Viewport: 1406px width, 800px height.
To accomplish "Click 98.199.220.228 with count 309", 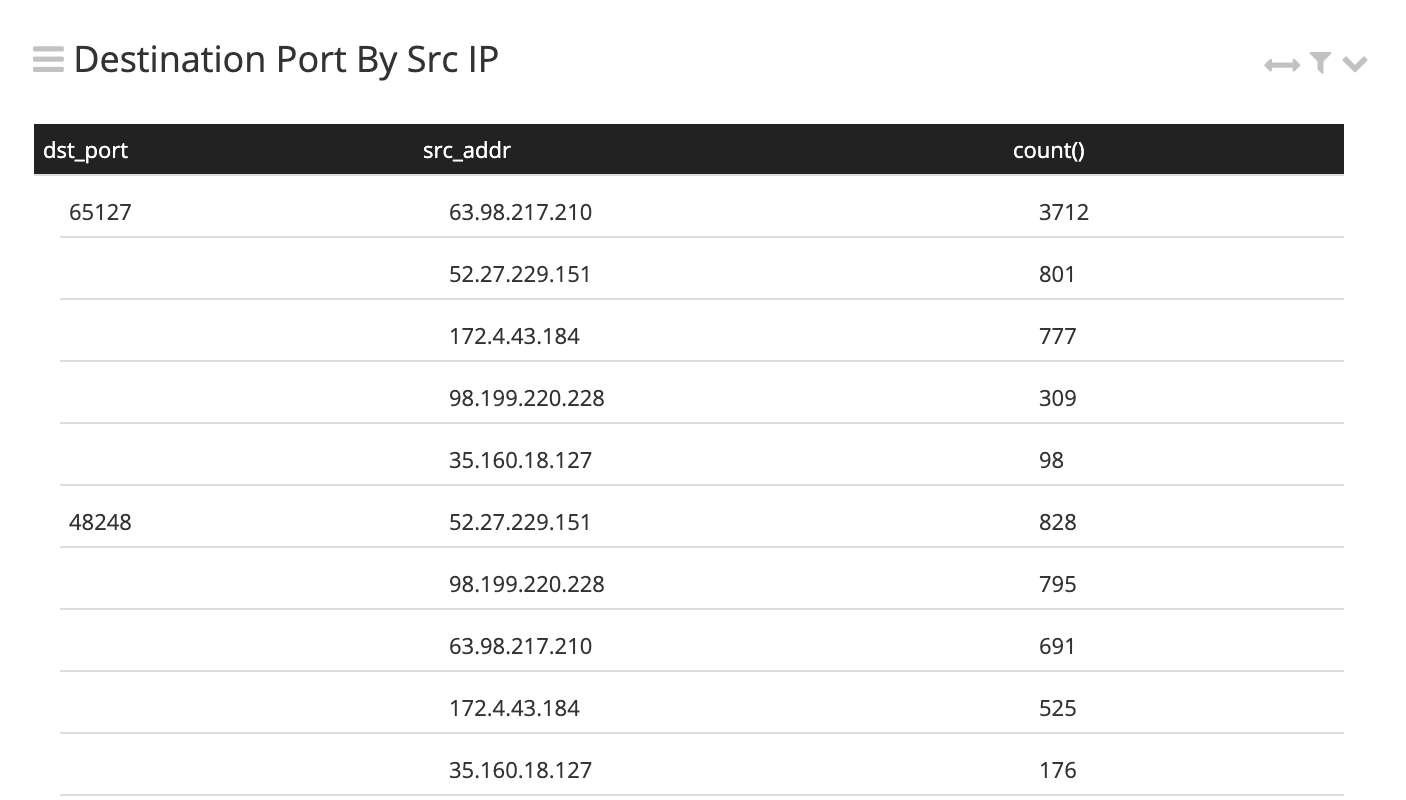I will 527,398.
